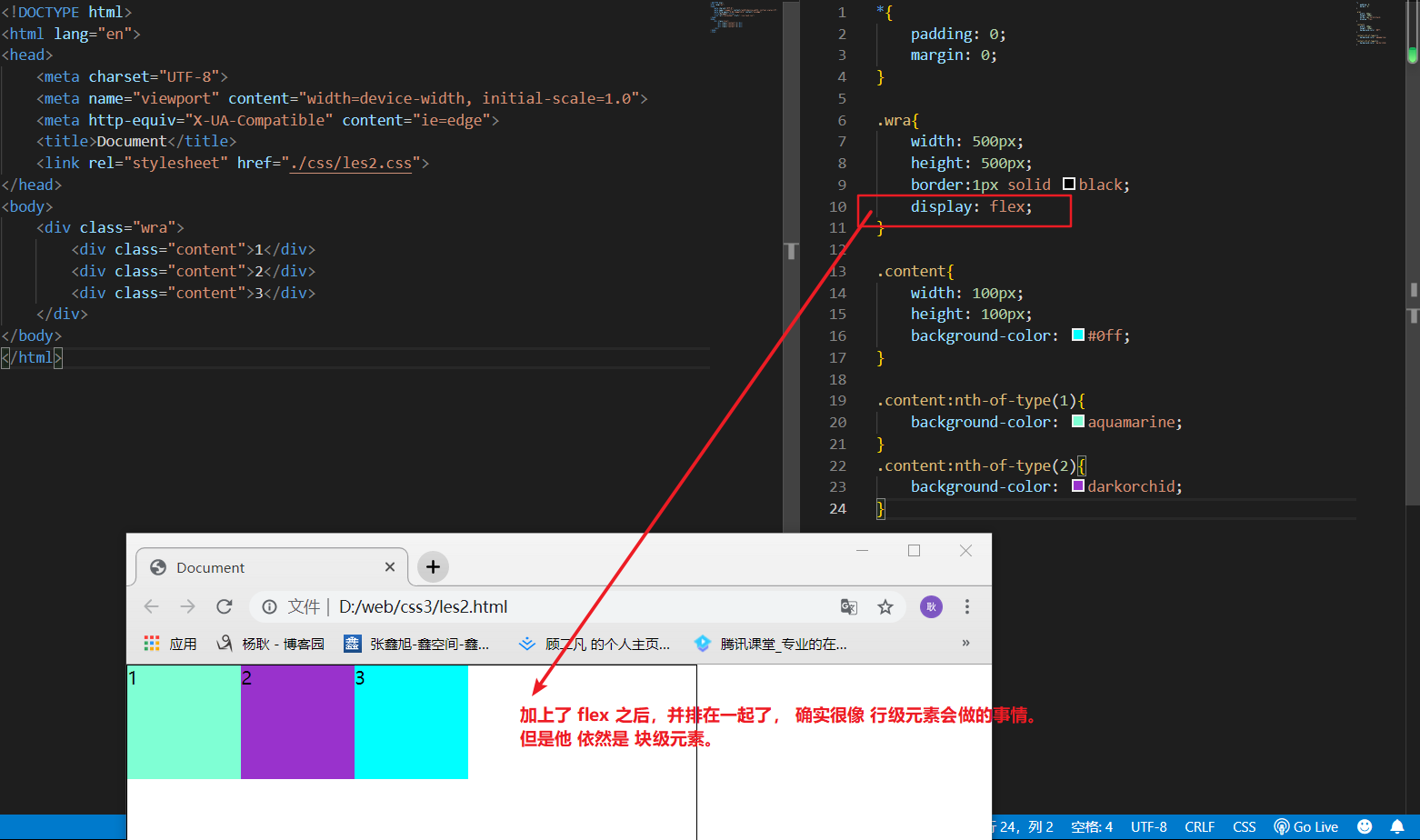This screenshot has height=840, width=1420.
Task: Switch to the Document browser tab
Action: (264, 567)
